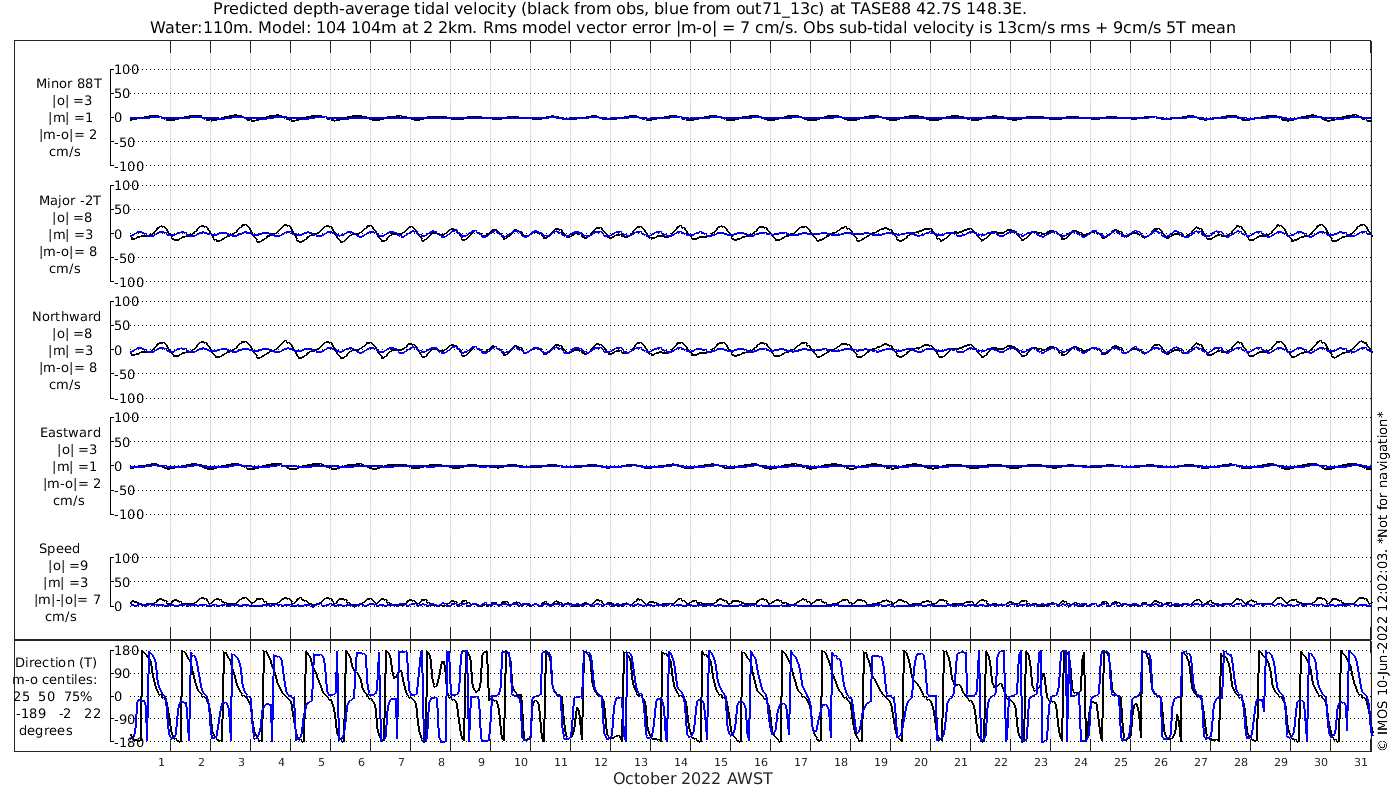Click "|m| =1" in the Eastward panel

click(75, 467)
